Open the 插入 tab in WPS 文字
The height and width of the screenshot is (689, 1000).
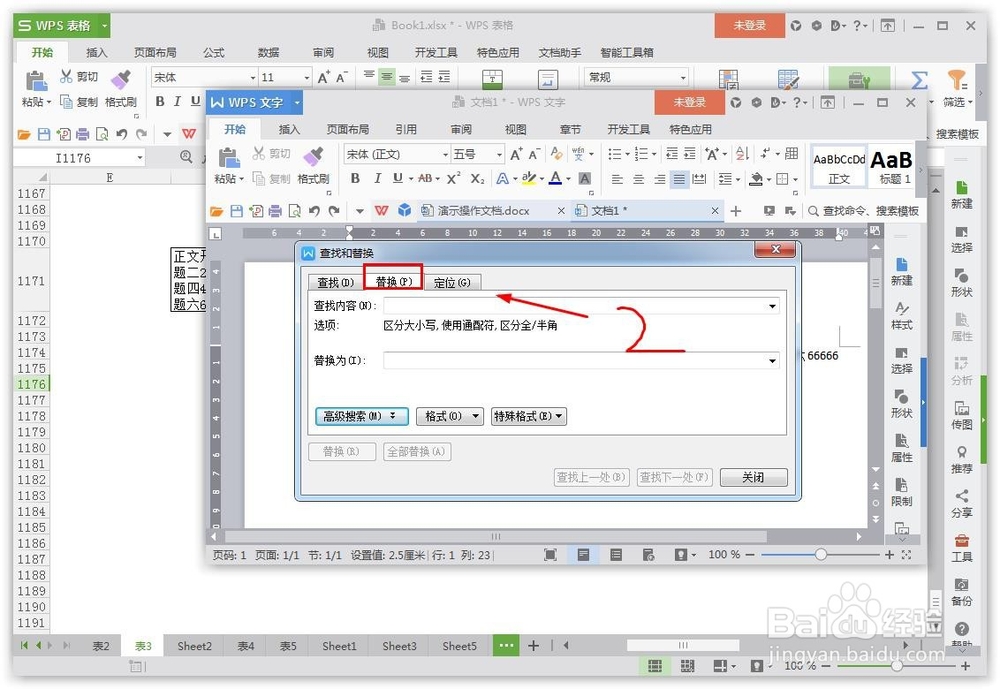point(289,130)
